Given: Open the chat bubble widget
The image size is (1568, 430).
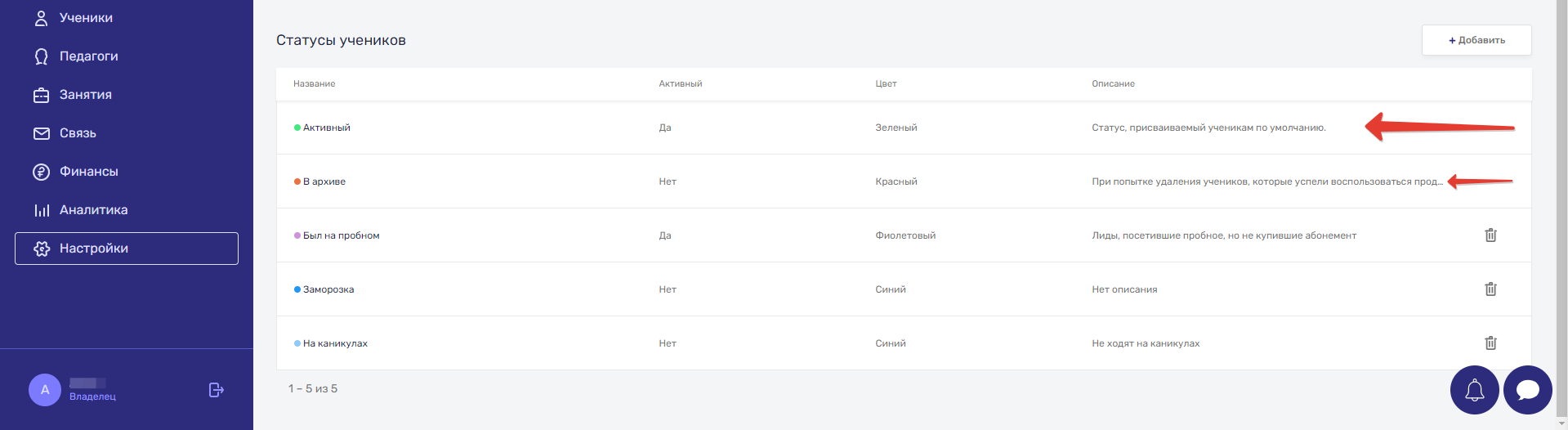Looking at the screenshot, I should tap(1528, 390).
